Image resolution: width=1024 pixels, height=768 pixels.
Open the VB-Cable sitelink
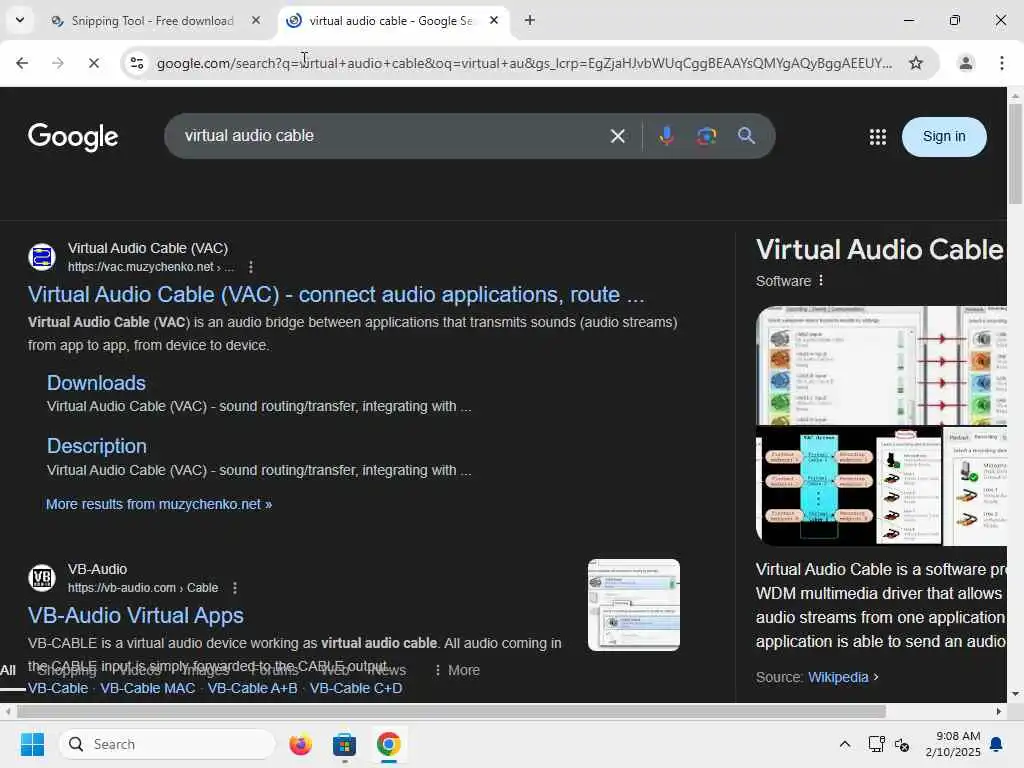[57, 688]
